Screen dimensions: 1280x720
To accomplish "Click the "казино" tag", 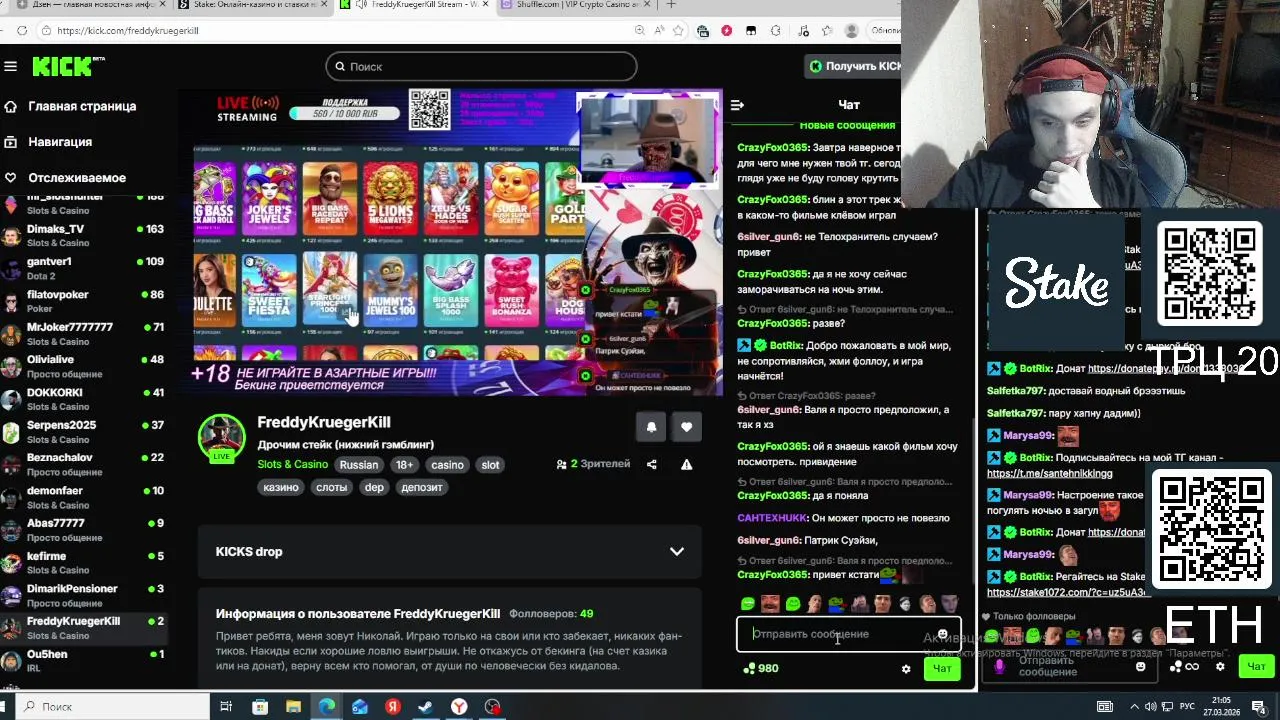I will pos(281,487).
